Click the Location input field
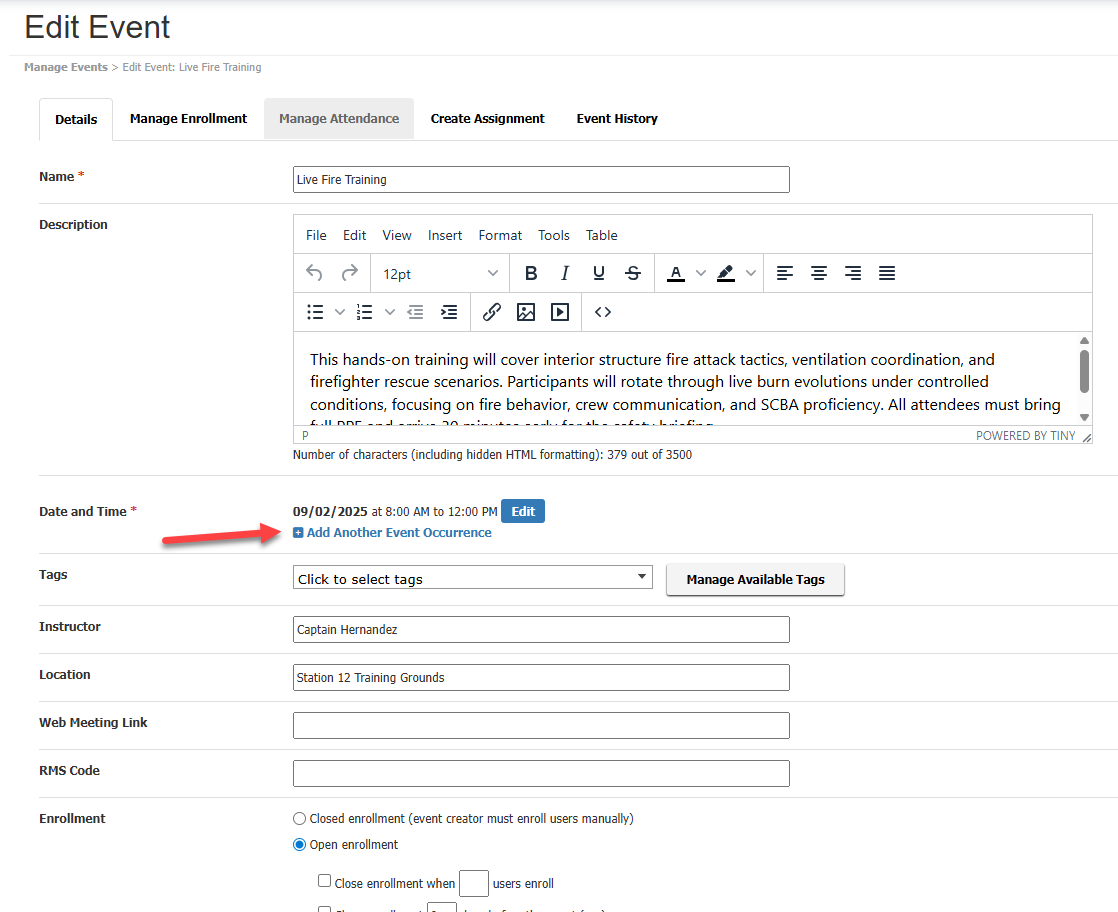This screenshot has height=912, width=1118. pyautogui.click(x=541, y=677)
